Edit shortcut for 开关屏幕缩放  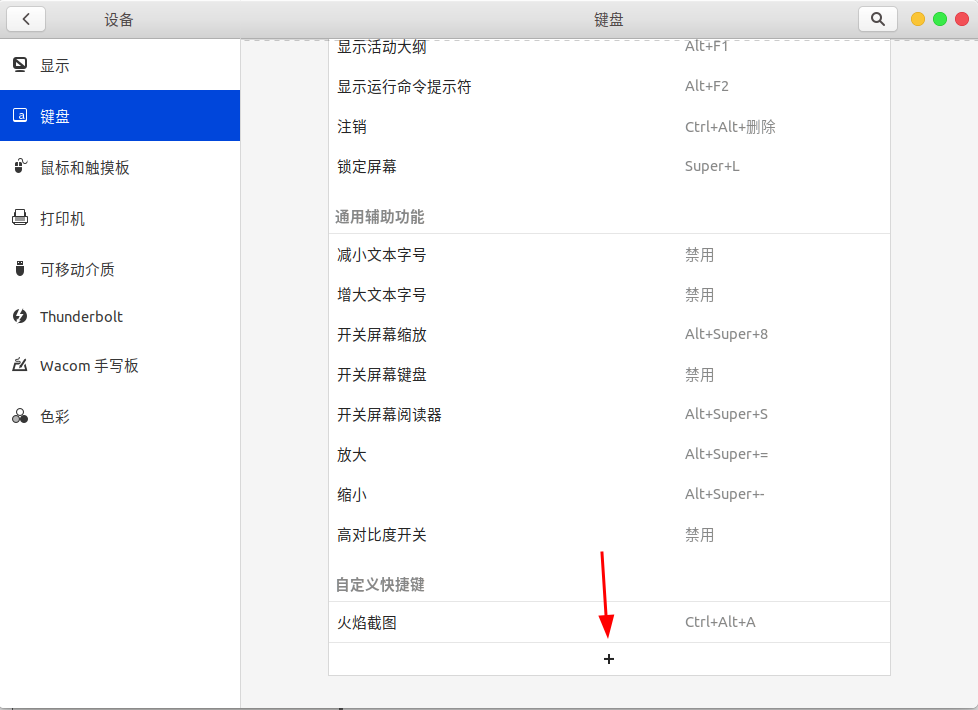click(x=609, y=334)
